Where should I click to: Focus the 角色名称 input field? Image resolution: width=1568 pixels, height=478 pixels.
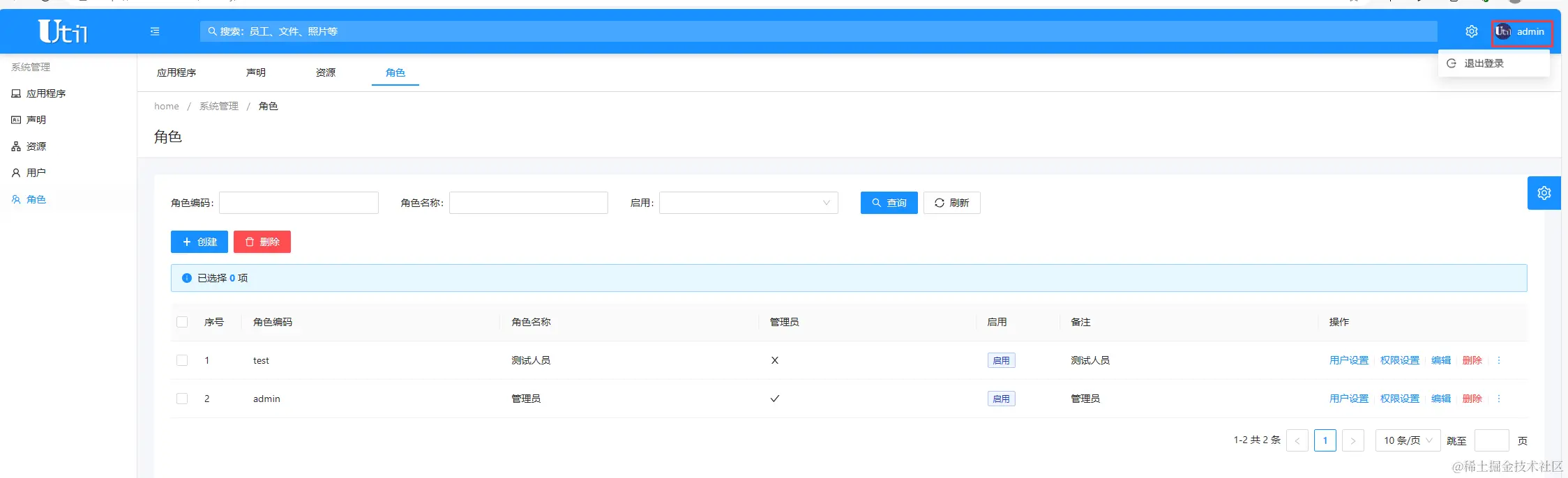click(x=529, y=203)
